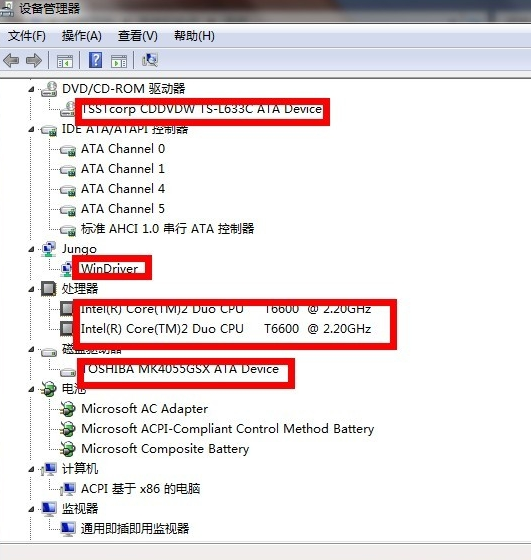This screenshot has height=560, width=531.
Task: Collapse the 监视器 category arrow
Action: pyautogui.click(x=31, y=509)
